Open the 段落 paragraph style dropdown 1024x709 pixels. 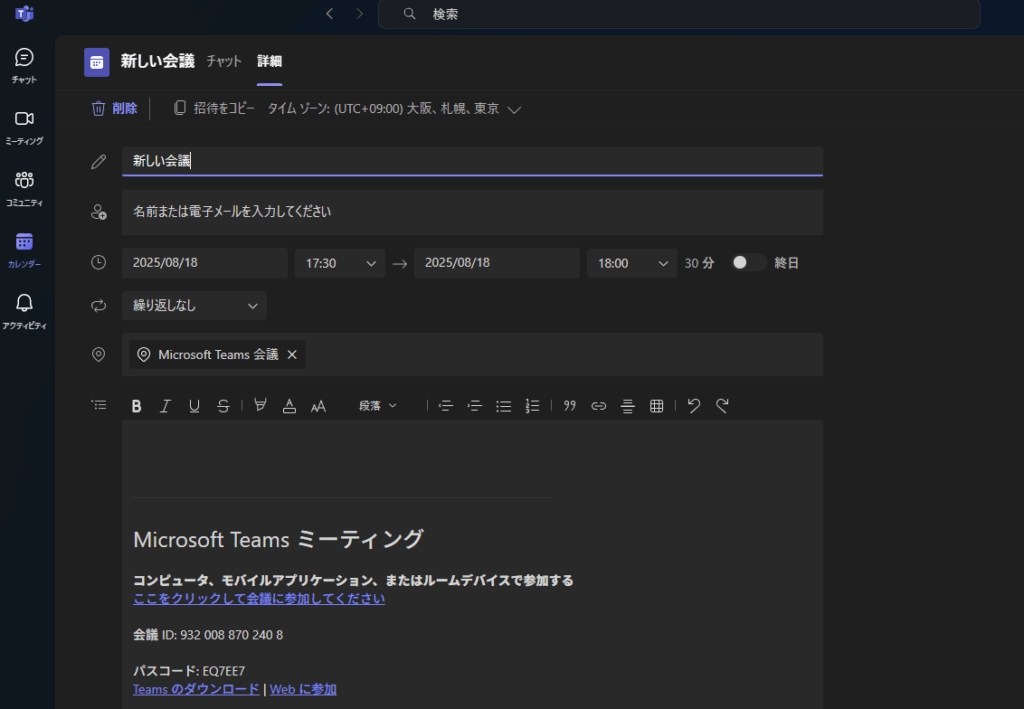point(378,406)
